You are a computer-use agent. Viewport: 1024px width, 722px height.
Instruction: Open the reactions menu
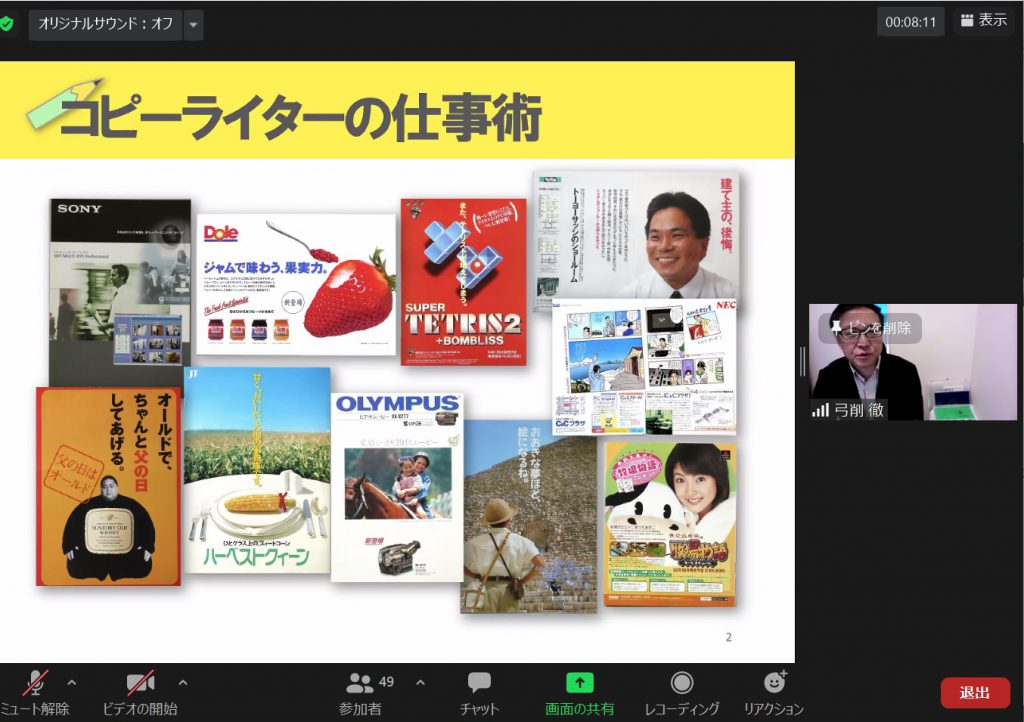pyautogui.click(x=774, y=693)
